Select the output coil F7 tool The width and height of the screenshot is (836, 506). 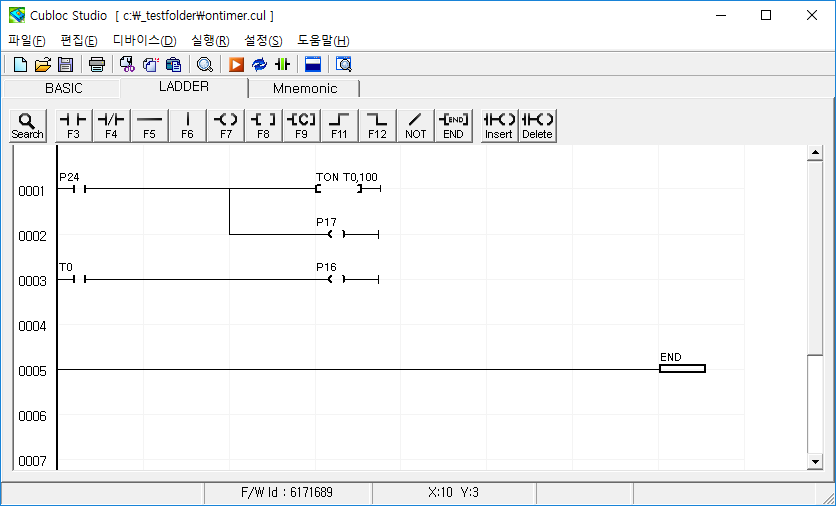click(x=225, y=125)
